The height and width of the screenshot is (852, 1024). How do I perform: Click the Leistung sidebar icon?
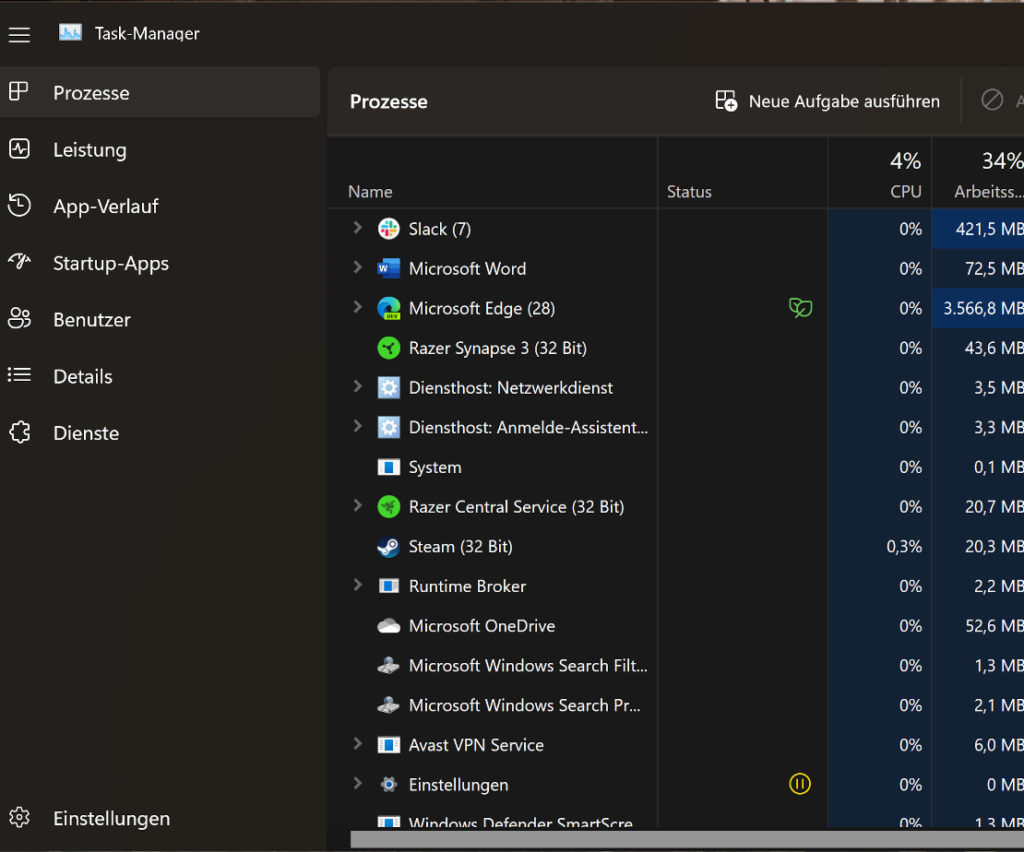click(20, 150)
